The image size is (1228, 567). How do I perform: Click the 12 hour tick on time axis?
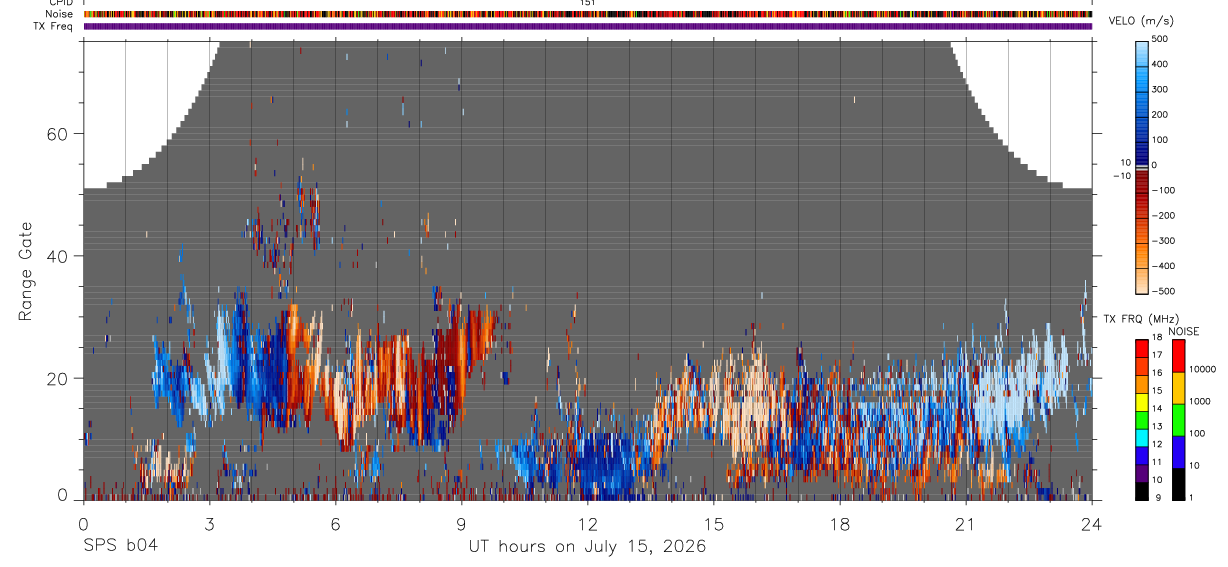[x=587, y=524]
